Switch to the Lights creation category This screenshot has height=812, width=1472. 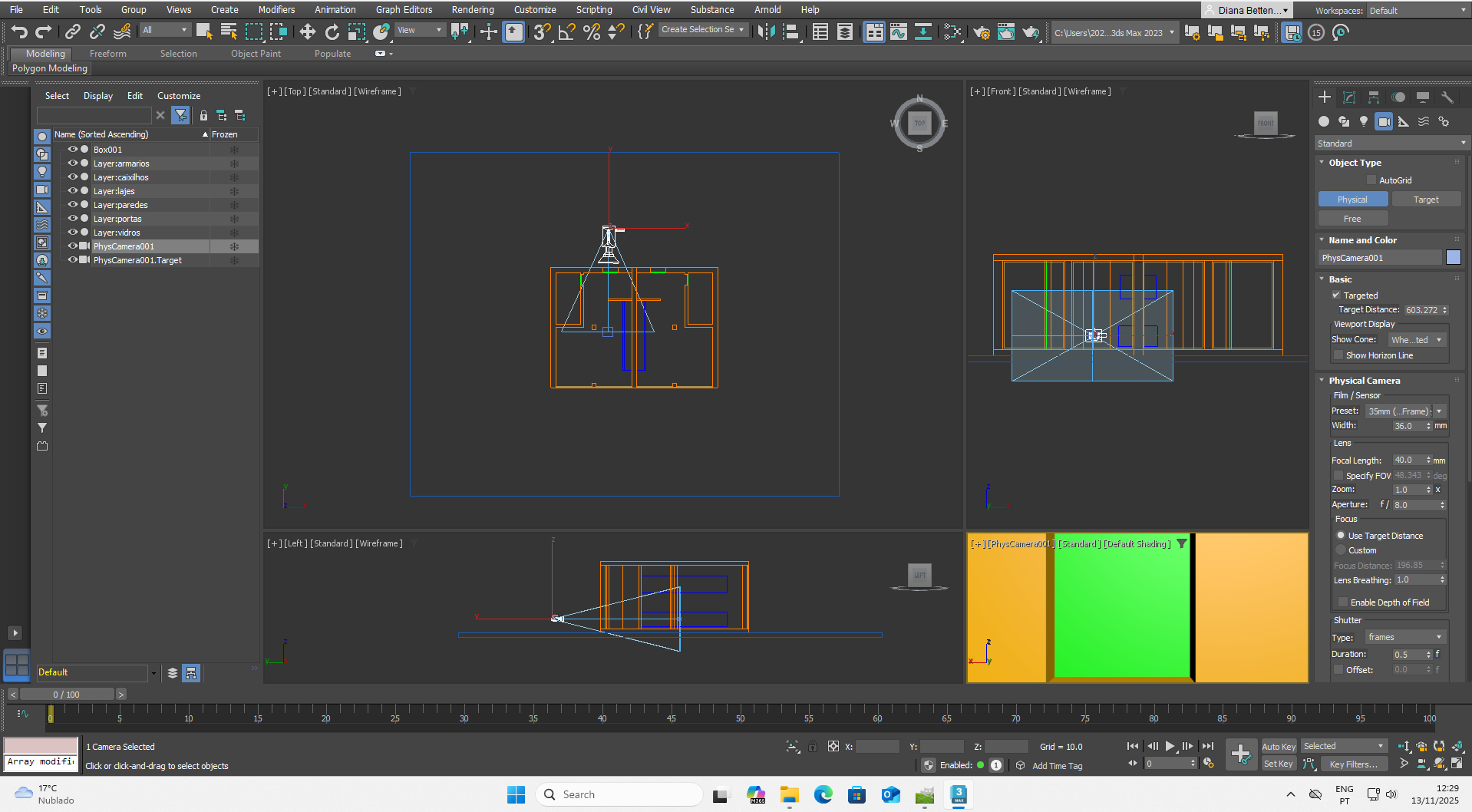click(1364, 121)
